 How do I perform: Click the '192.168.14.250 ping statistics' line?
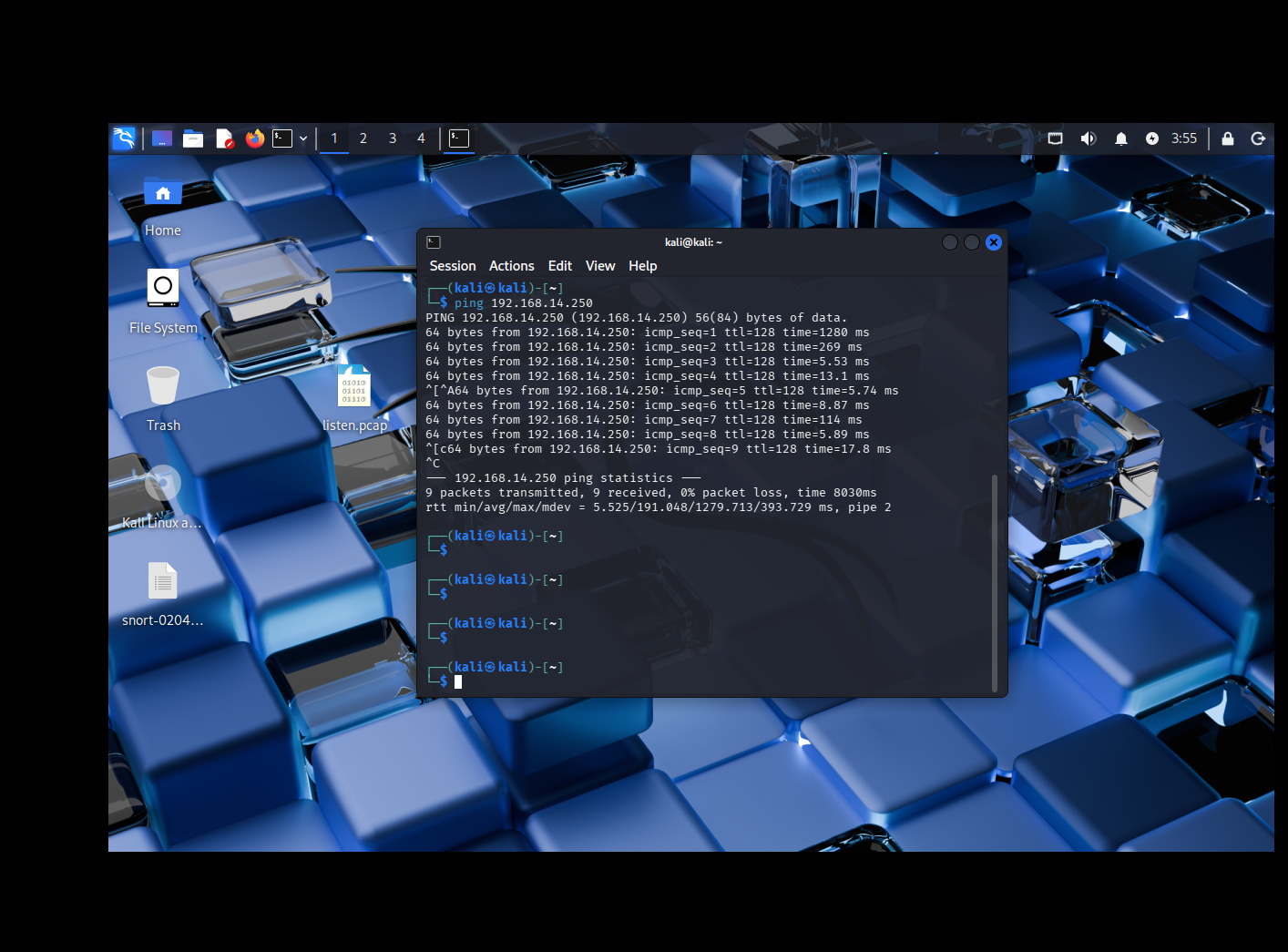pos(564,478)
